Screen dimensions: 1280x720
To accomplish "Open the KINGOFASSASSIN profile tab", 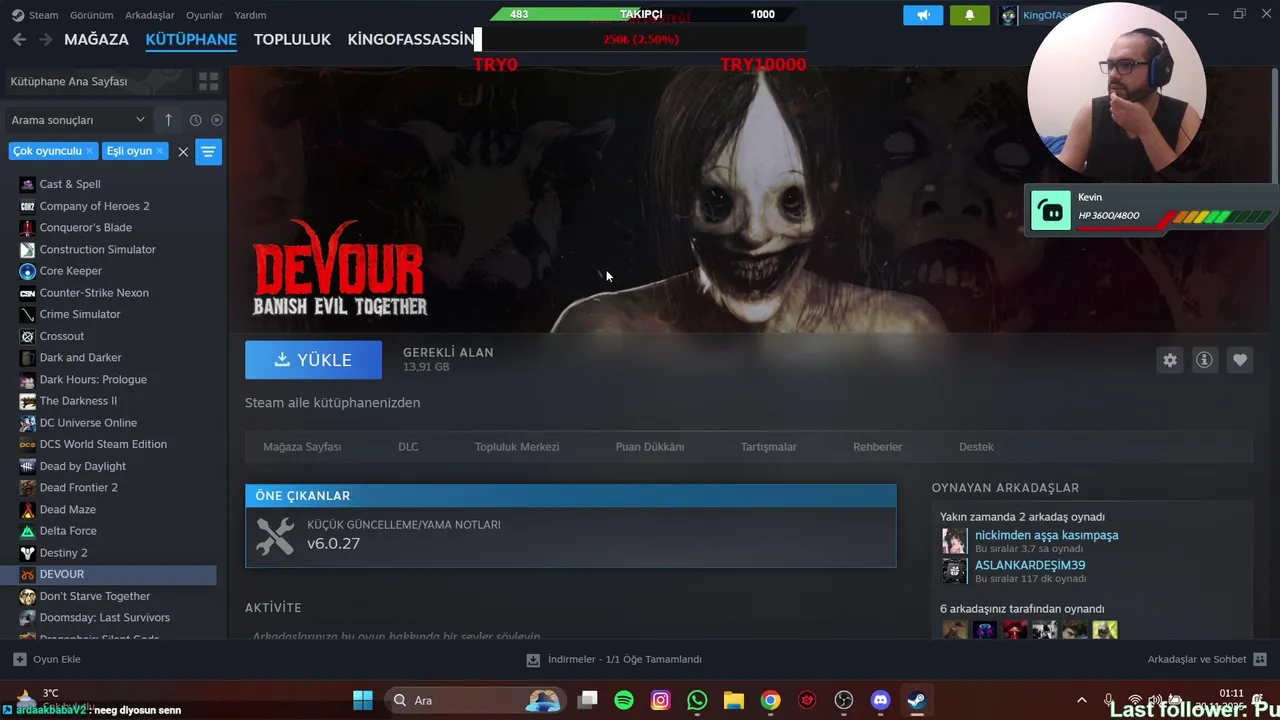I will [x=410, y=39].
